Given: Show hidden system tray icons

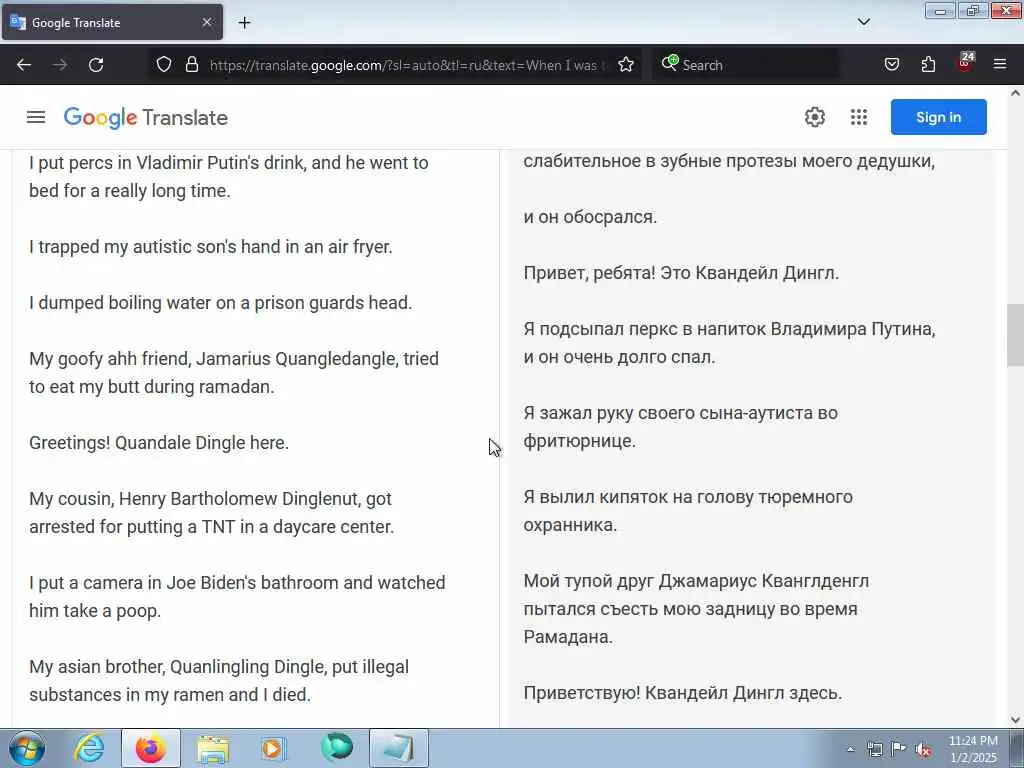Looking at the screenshot, I should tap(850, 749).
